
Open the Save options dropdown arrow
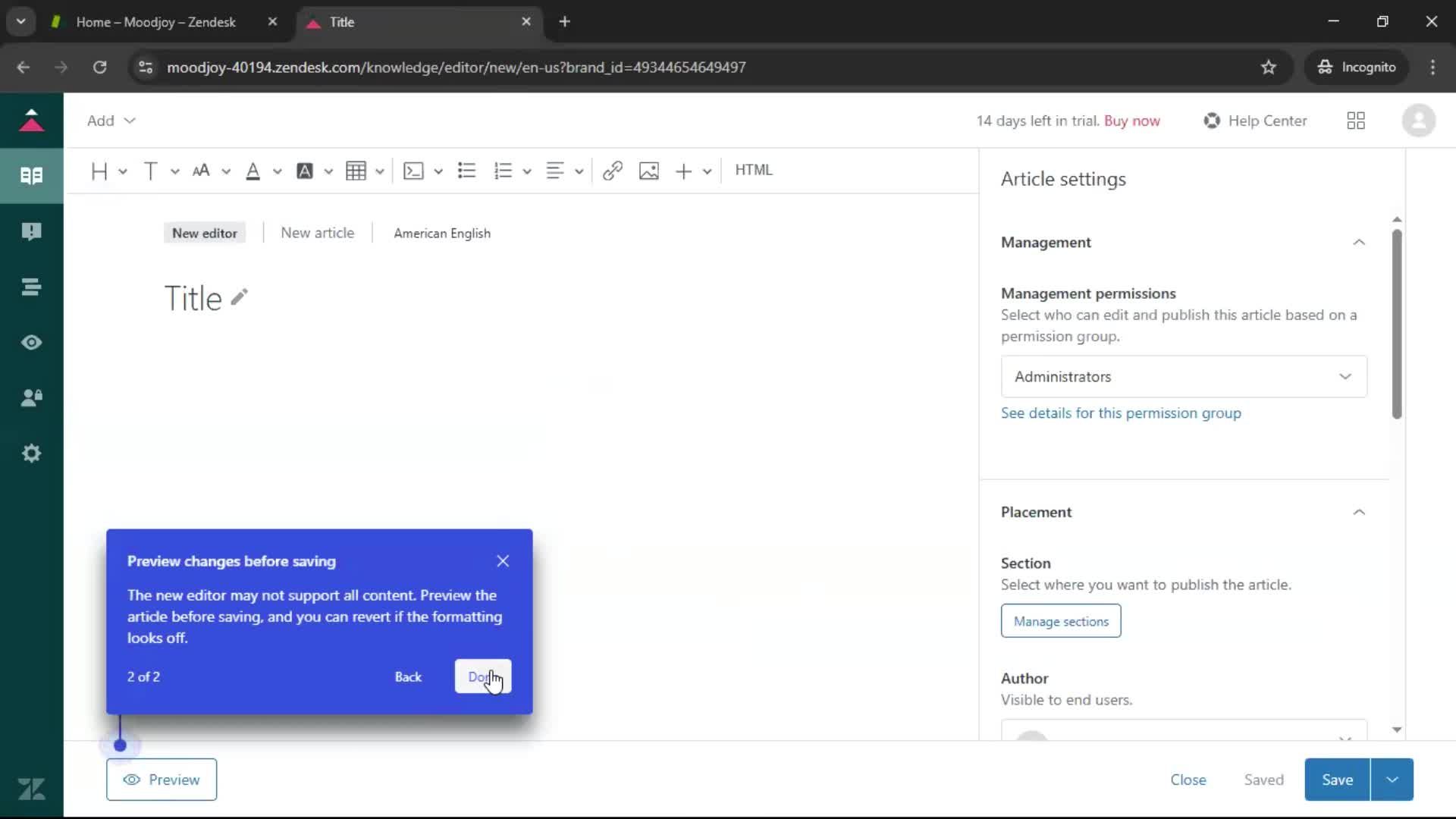(1392, 780)
